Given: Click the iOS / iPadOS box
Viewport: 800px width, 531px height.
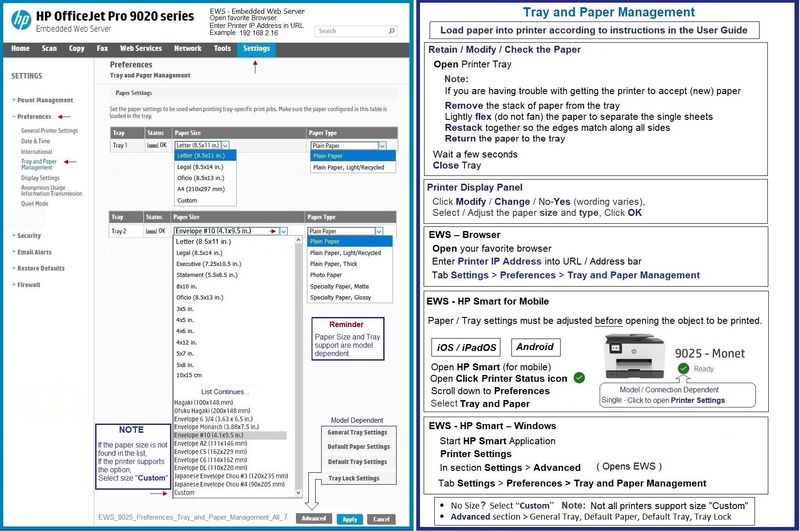Looking at the screenshot, I should 465,347.
